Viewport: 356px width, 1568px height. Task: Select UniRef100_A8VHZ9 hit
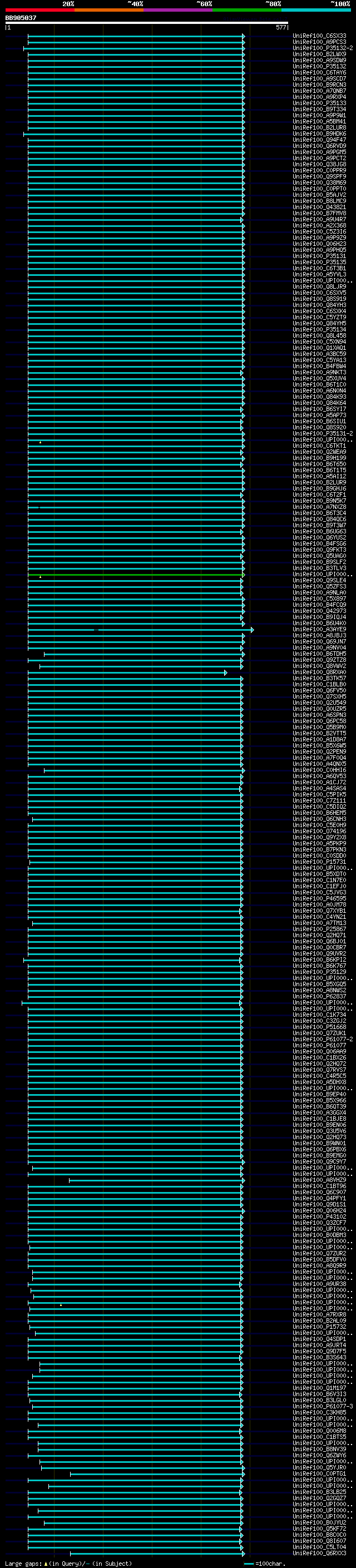pos(319,1180)
